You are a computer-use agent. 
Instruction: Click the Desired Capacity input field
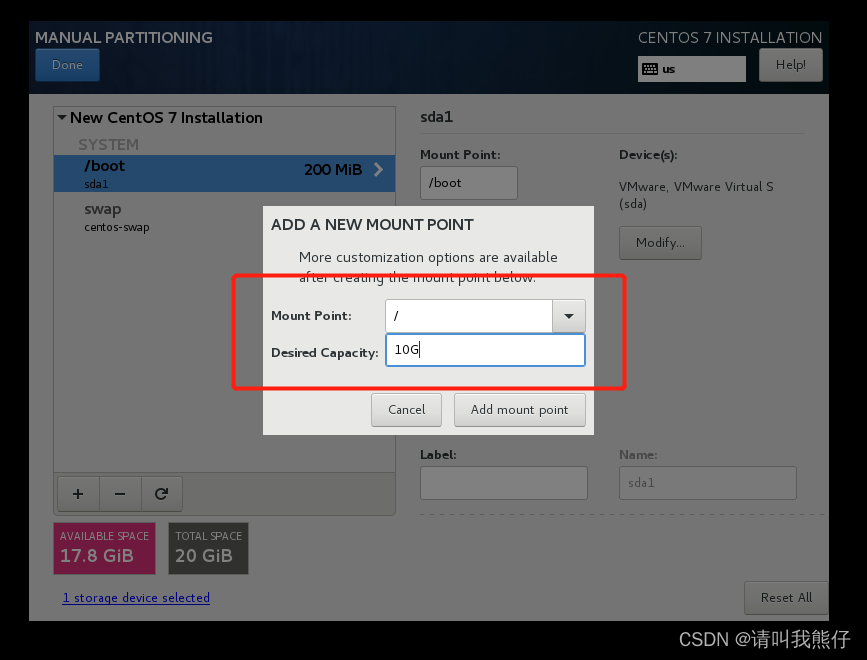pyautogui.click(x=485, y=349)
